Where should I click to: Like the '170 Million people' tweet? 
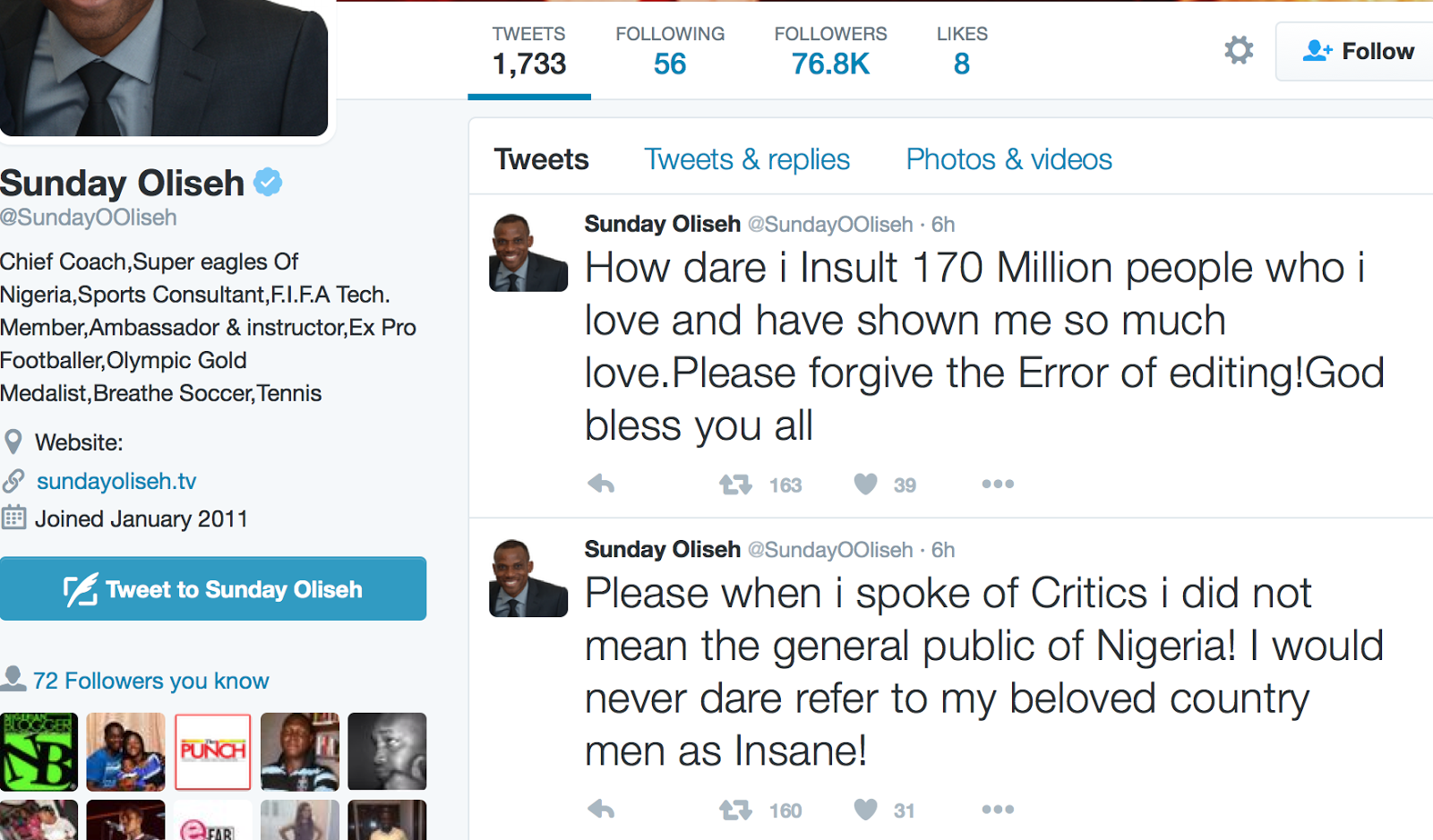pos(865,484)
